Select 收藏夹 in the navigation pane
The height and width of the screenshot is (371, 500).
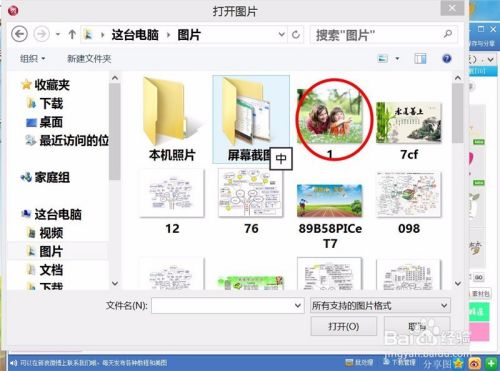pyautogui.click(x=45, y=85)
